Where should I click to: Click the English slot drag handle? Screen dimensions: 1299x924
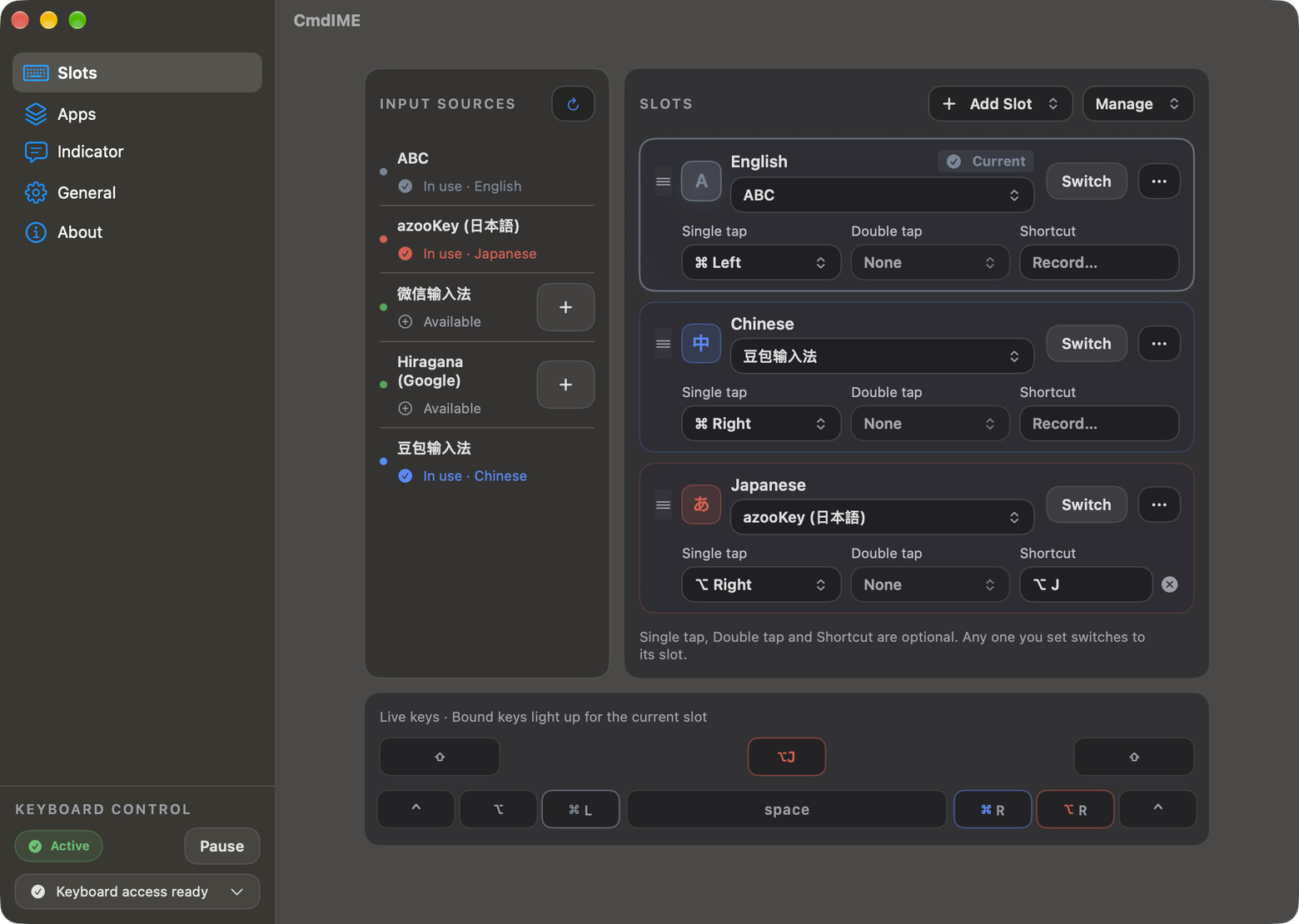pos(663,181)
